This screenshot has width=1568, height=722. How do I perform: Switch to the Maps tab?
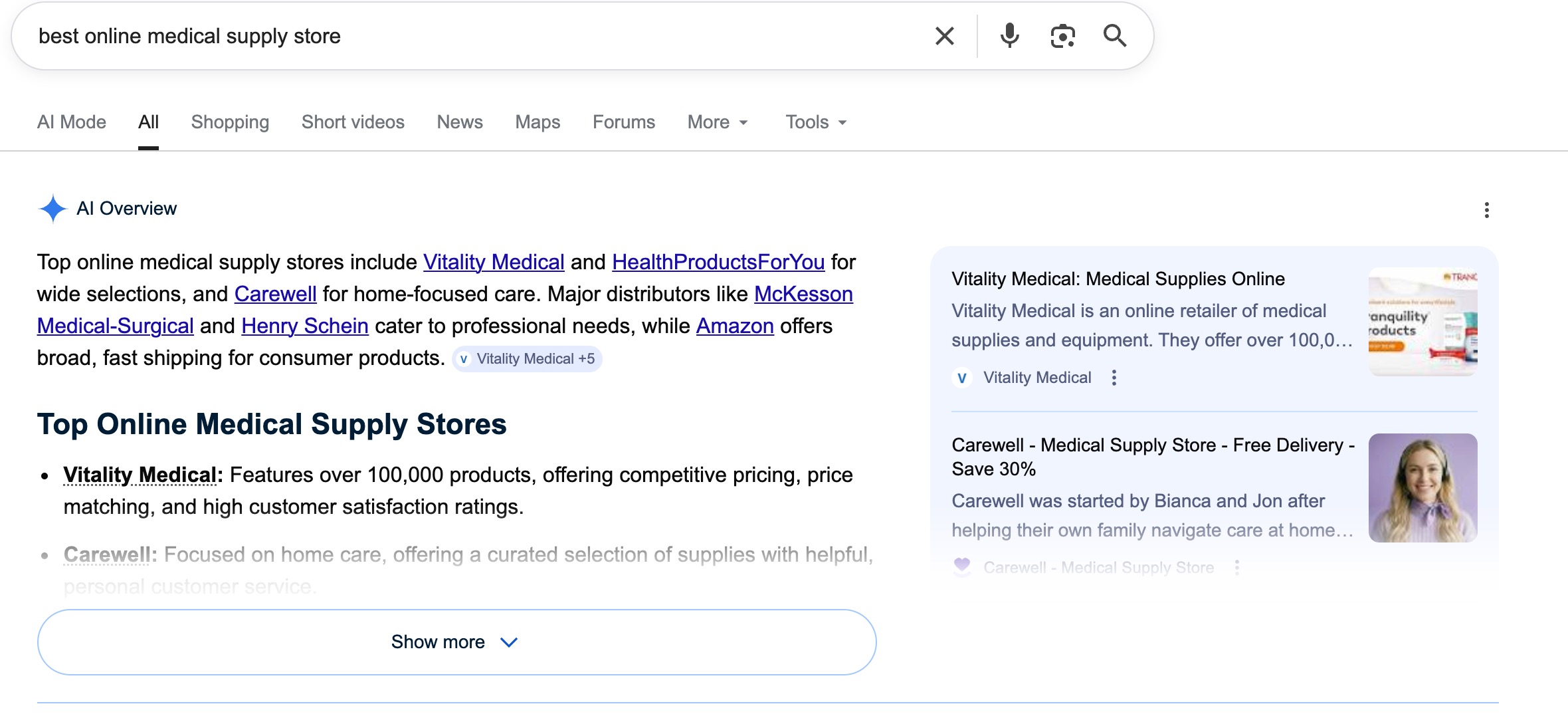538,122
